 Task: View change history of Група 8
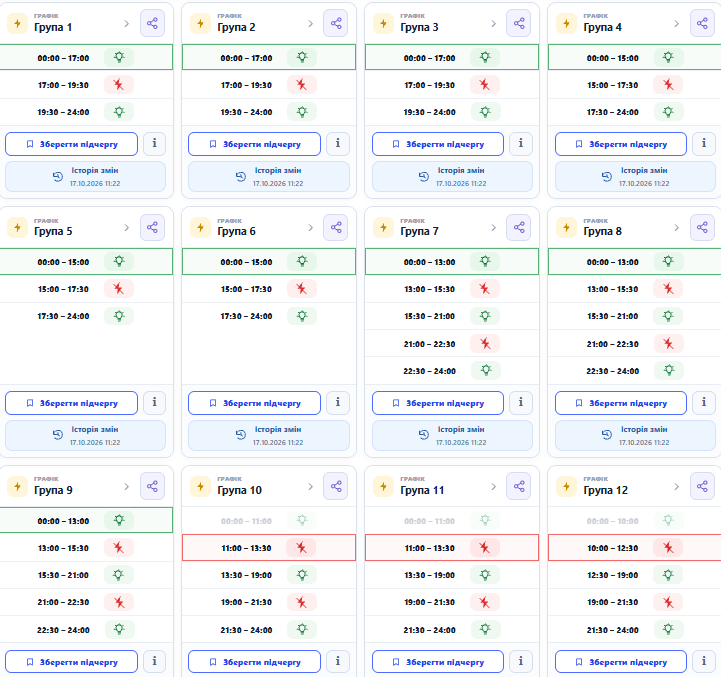pos(635,436)
